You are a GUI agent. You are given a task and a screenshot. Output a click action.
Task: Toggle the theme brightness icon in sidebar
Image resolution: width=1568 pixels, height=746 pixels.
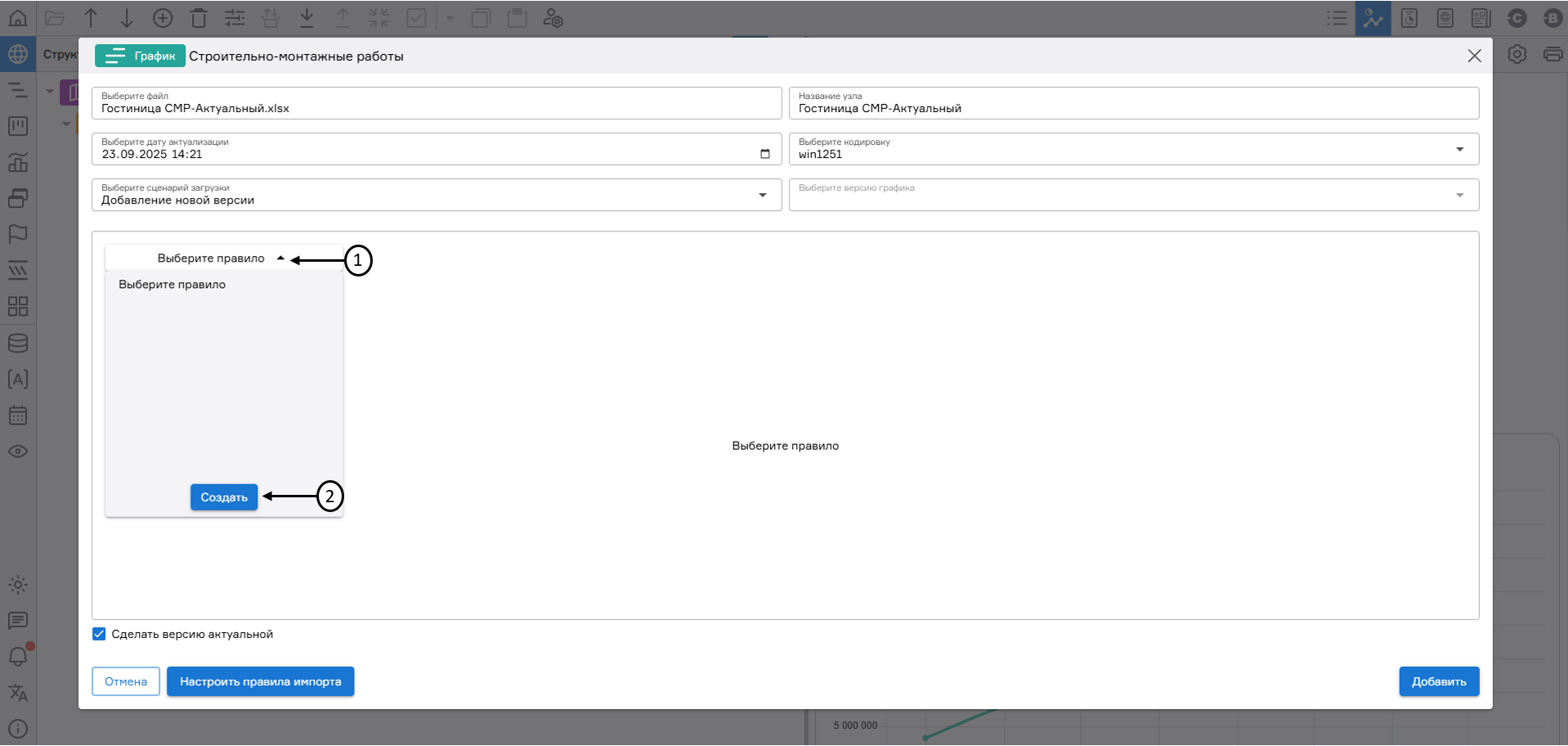[17, 584]
